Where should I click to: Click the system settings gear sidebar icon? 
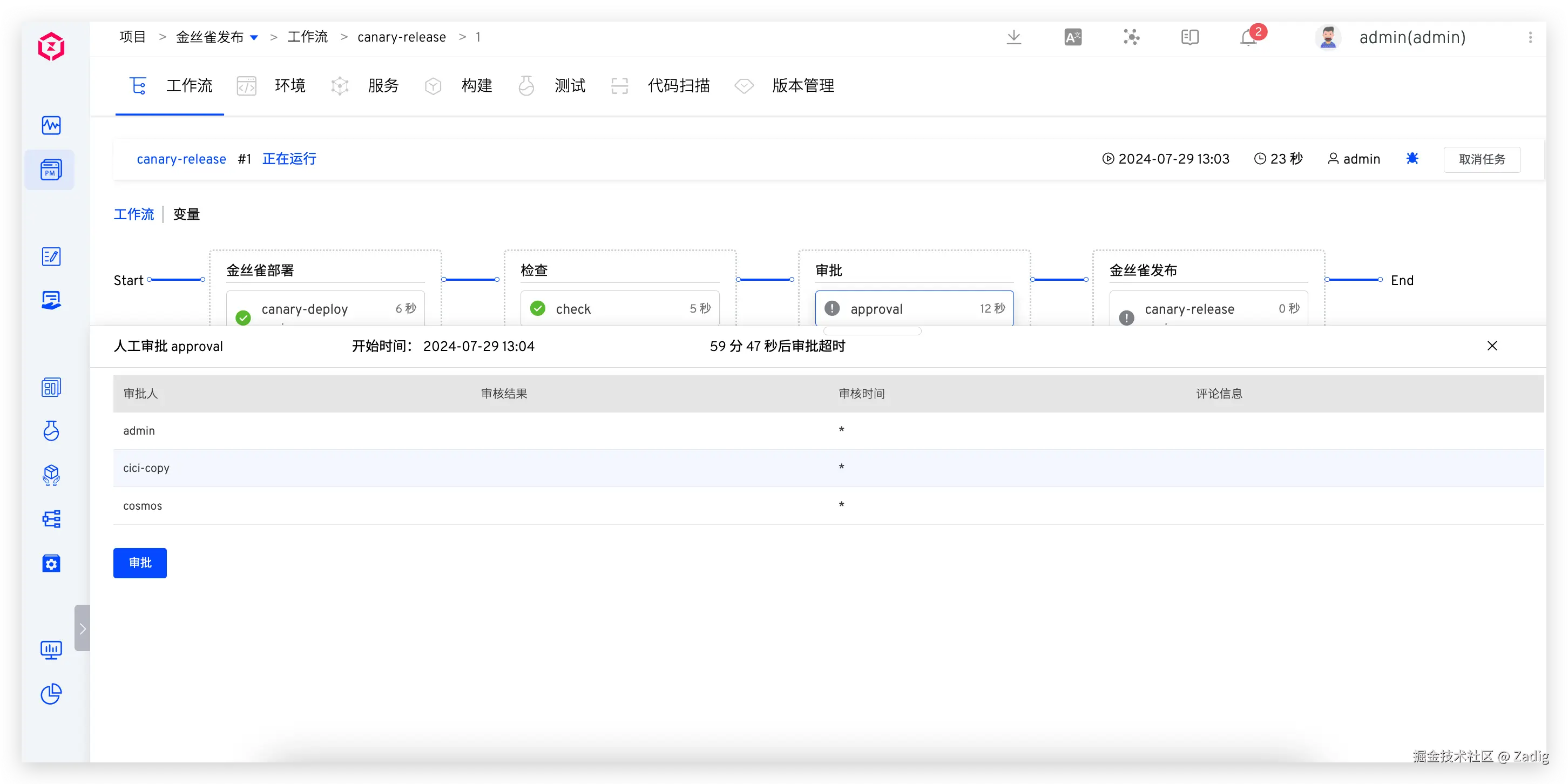[x=51, y=564]
